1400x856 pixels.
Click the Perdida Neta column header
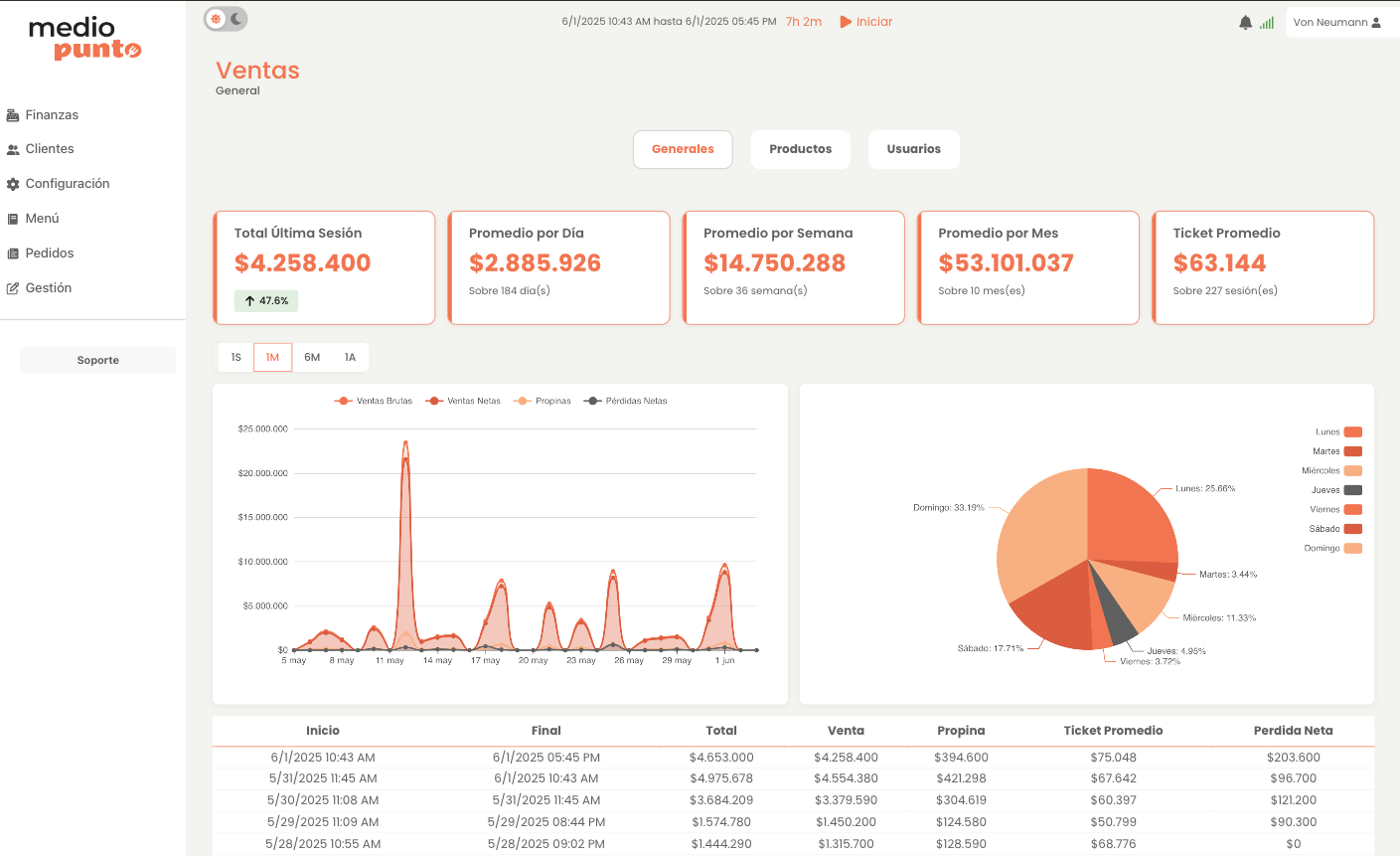click(1293, 731)
